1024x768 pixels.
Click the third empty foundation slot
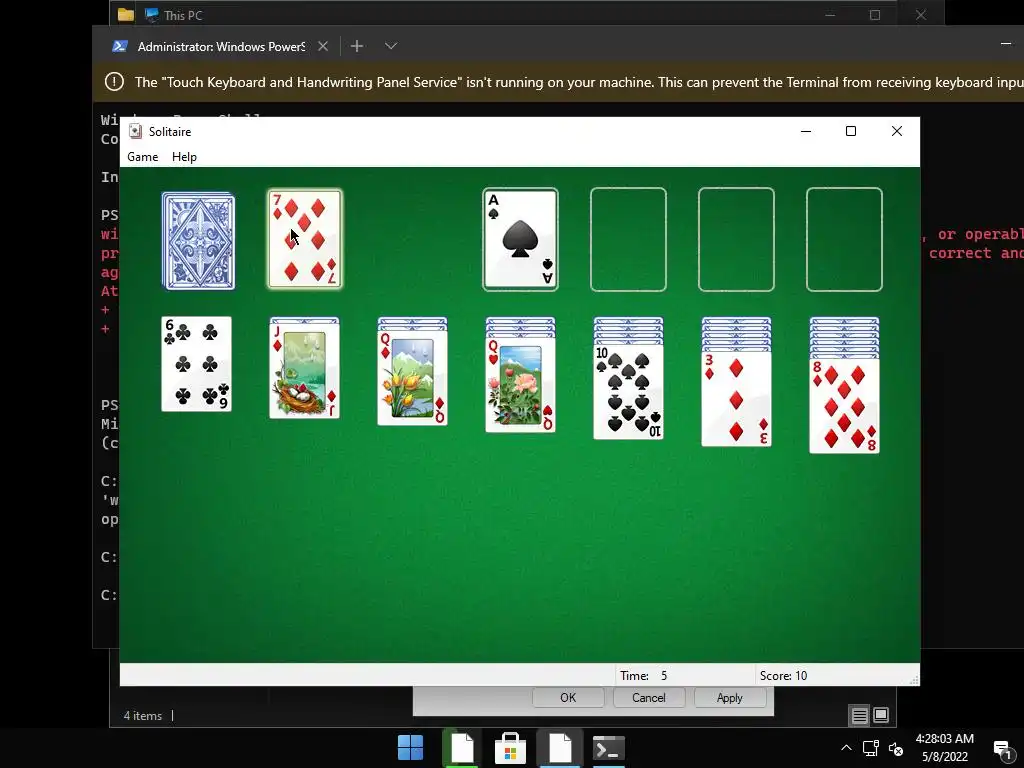[736, 239]
